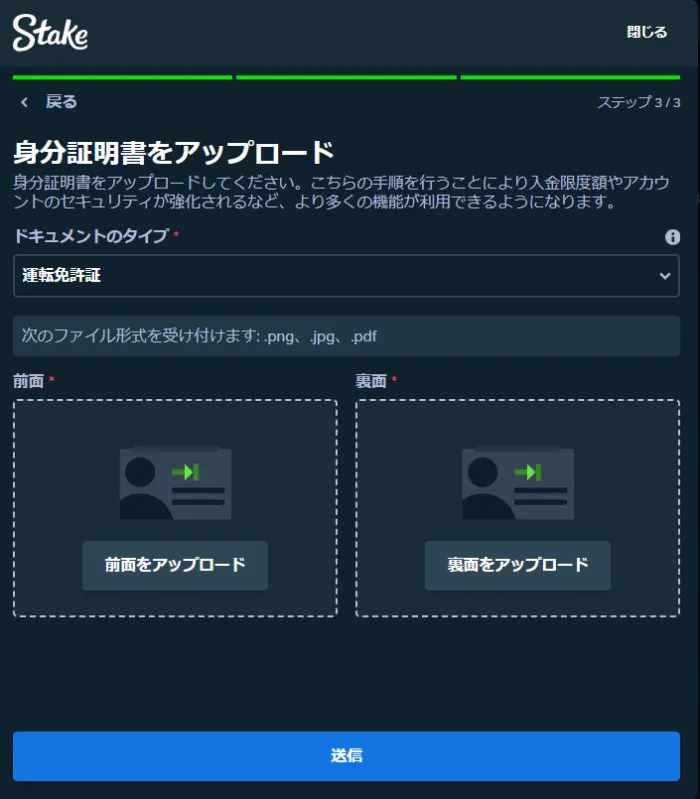Image resolution: width=700 pixels, height=799 pixels.
Task: Expand the dropdown chevron arrow
Action: coord(664,276)
